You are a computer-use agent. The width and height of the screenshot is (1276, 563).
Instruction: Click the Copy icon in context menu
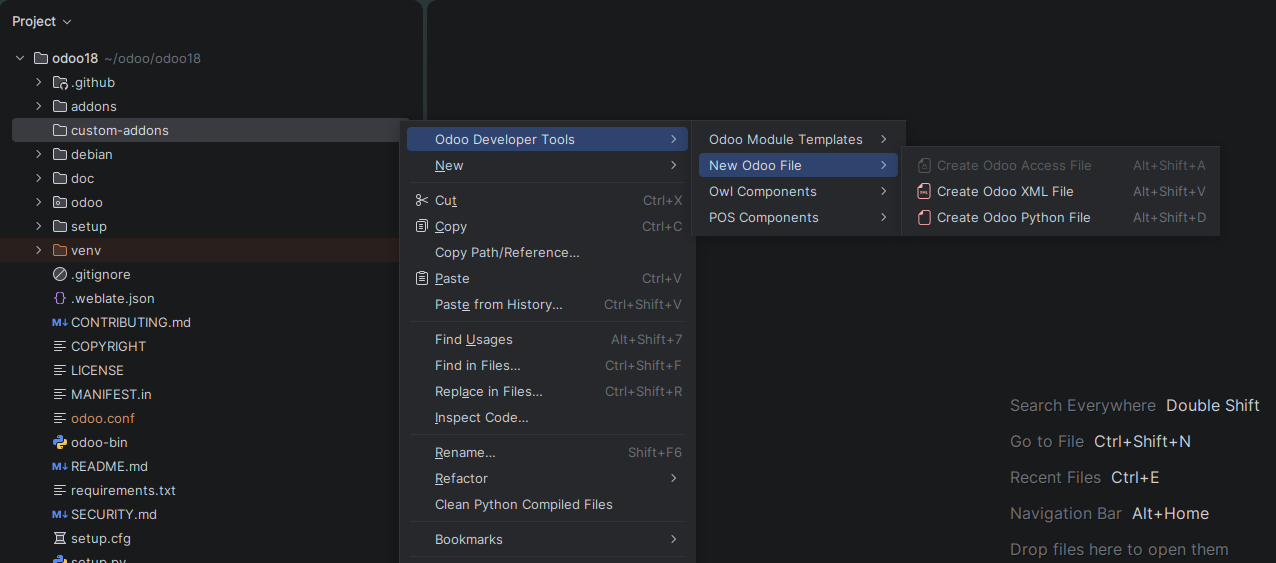(422, 226)
